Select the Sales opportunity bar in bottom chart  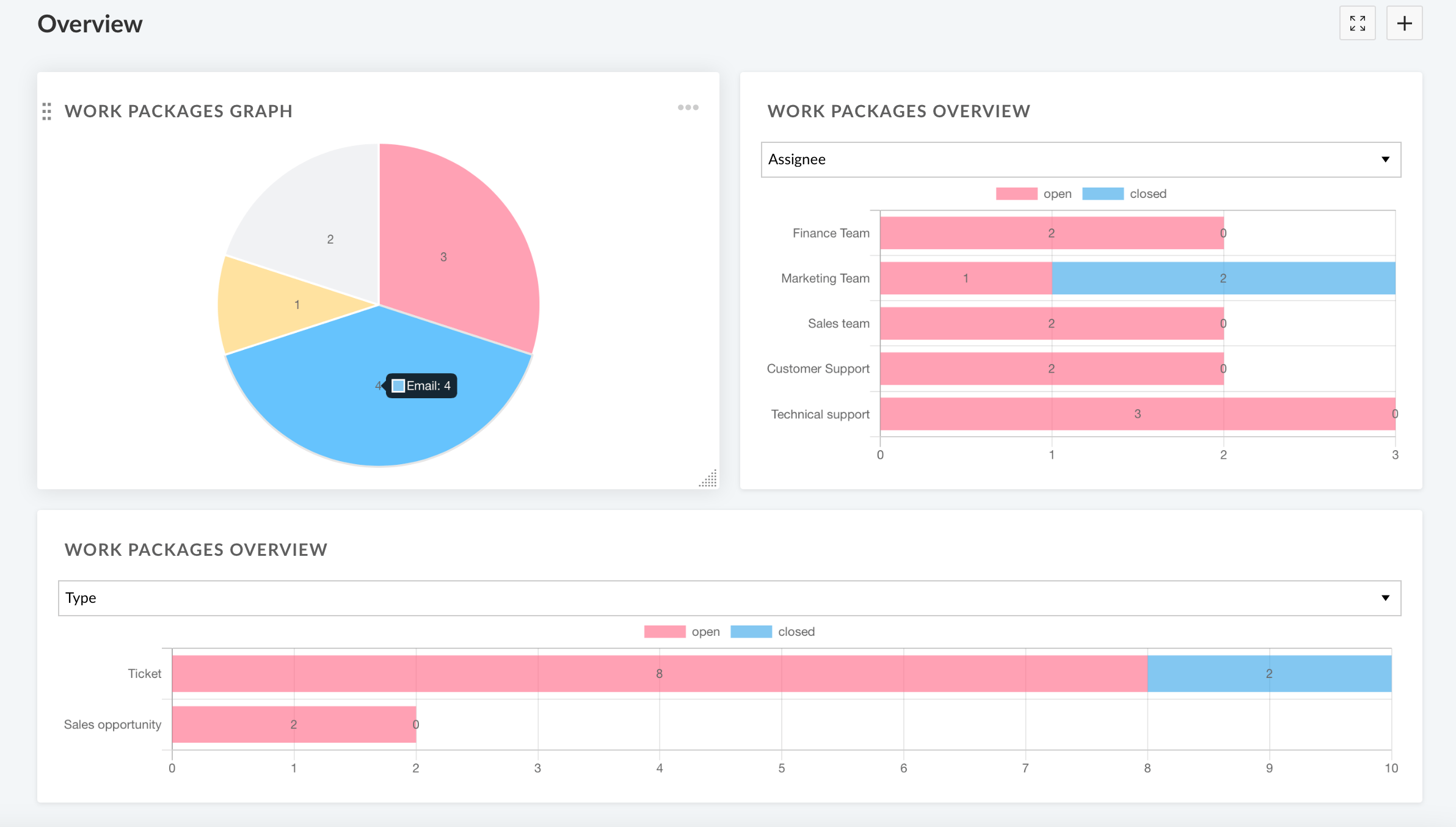point(293,724)
